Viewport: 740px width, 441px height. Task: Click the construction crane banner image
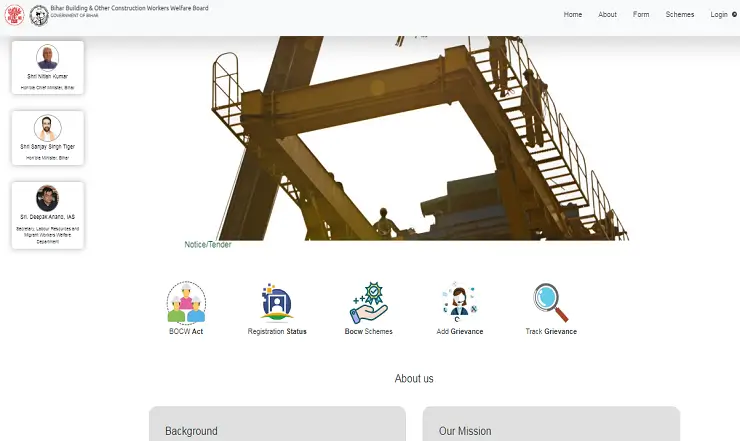[420, 140]
